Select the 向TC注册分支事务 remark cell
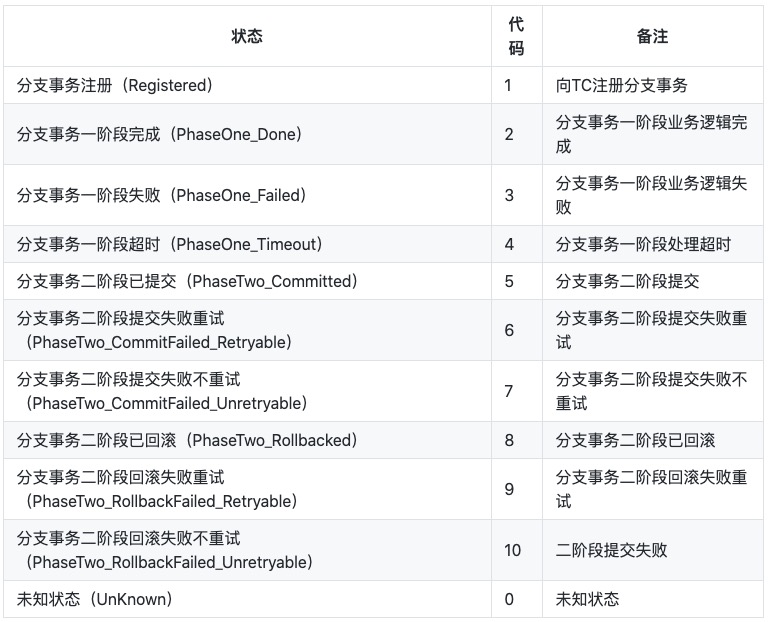Screen dimensions: 770x622 653,85
